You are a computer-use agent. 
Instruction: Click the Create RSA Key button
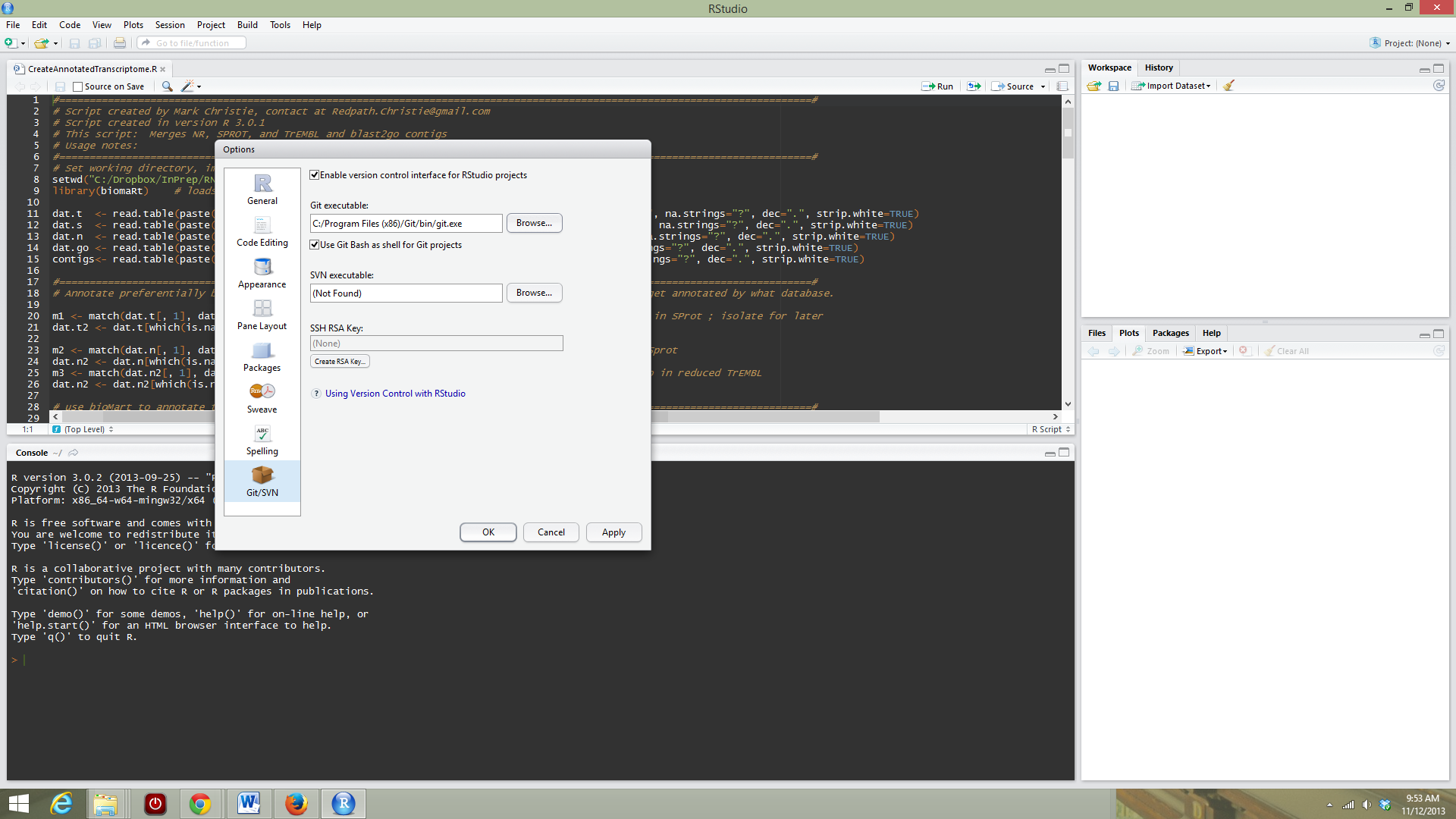tap(340, 362)
